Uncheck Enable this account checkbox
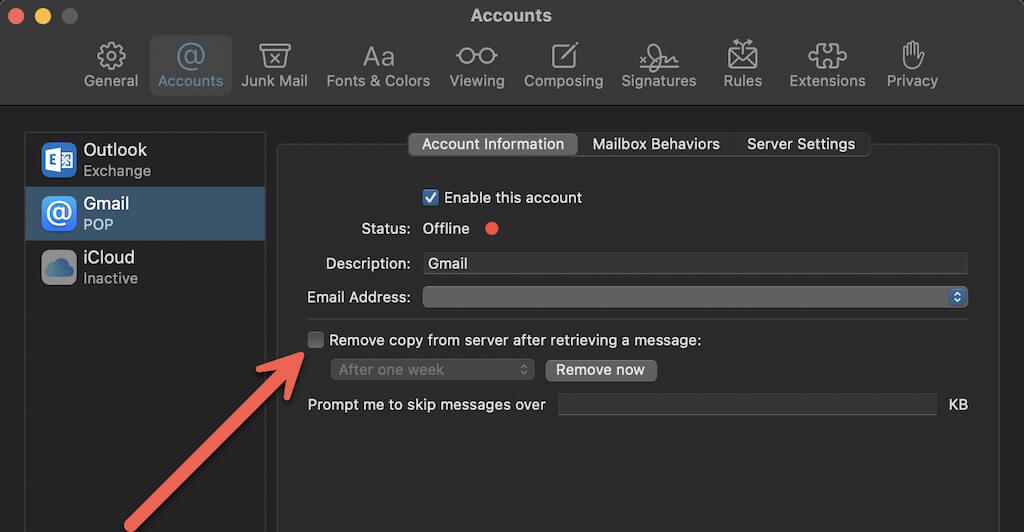This screenshot has width=1024, height=532. click(430, 197)
